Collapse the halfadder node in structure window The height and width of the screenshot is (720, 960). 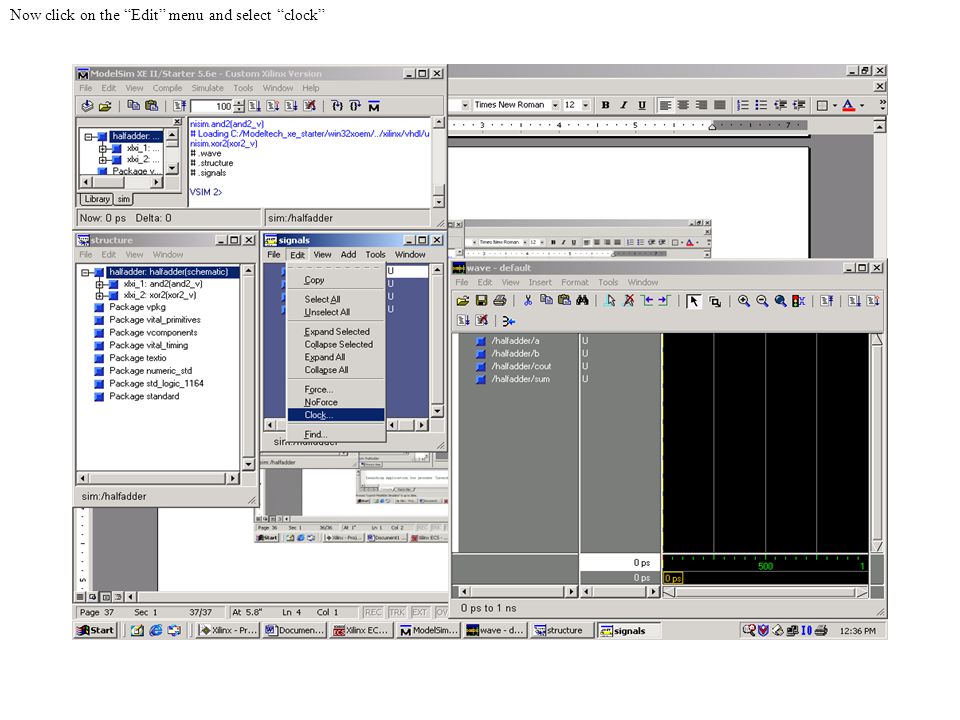tap(86, 272)
